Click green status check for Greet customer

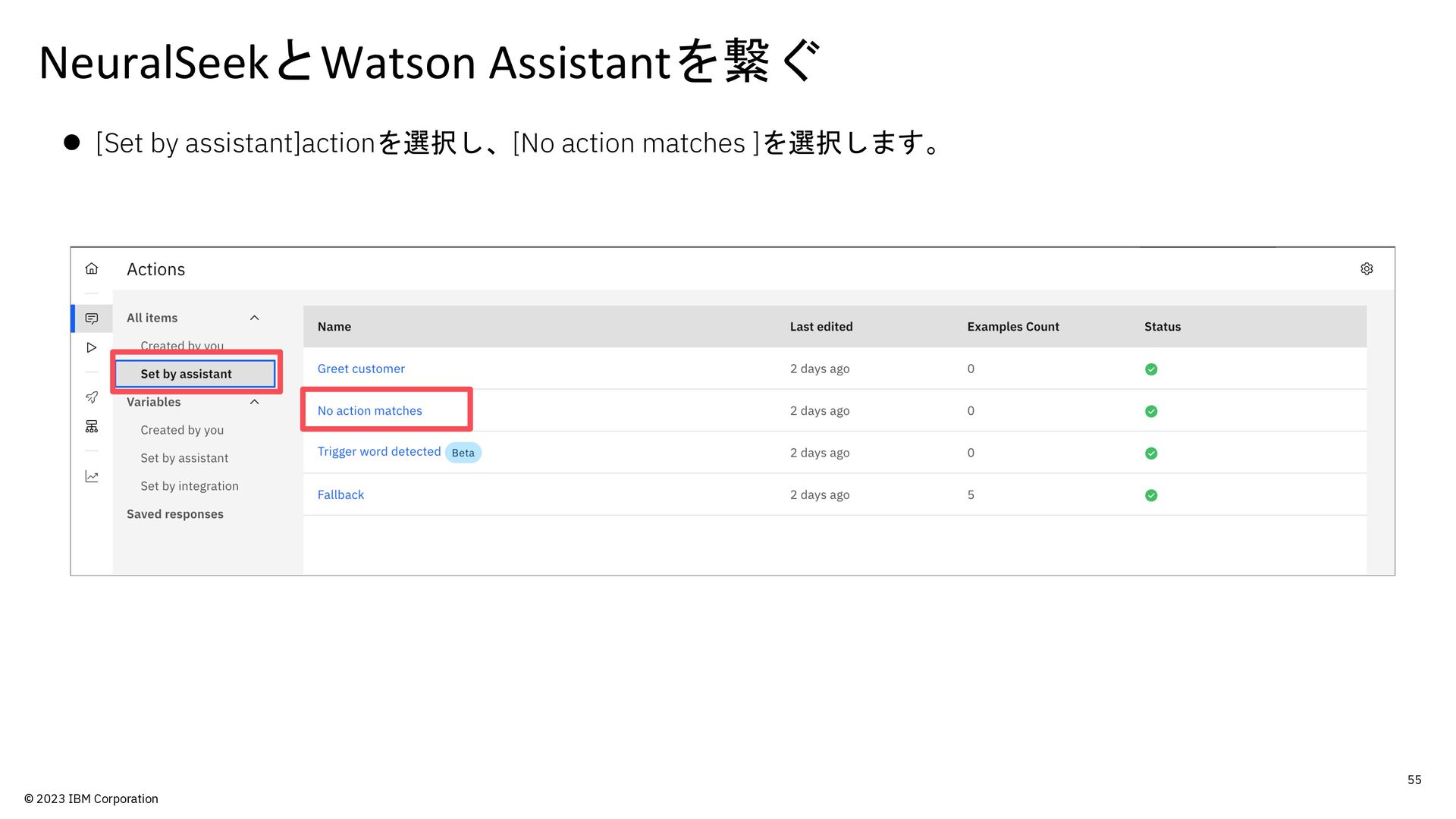[1151, 369]
